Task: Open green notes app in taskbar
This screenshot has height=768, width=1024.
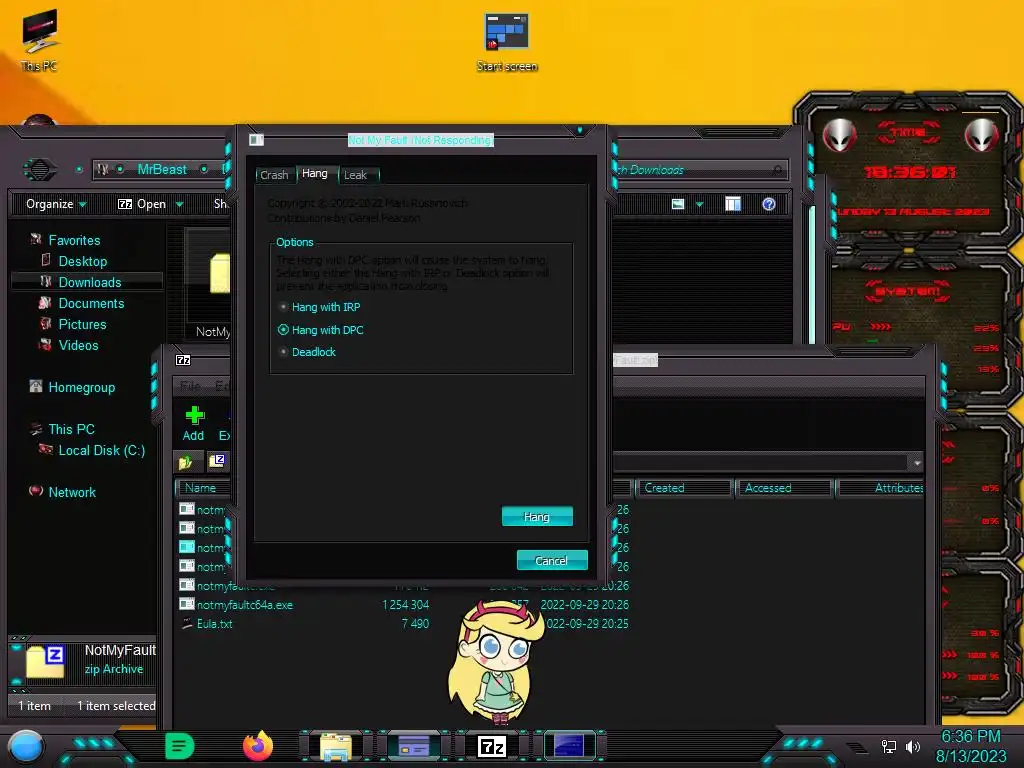Action: click(x=180, y=746)
